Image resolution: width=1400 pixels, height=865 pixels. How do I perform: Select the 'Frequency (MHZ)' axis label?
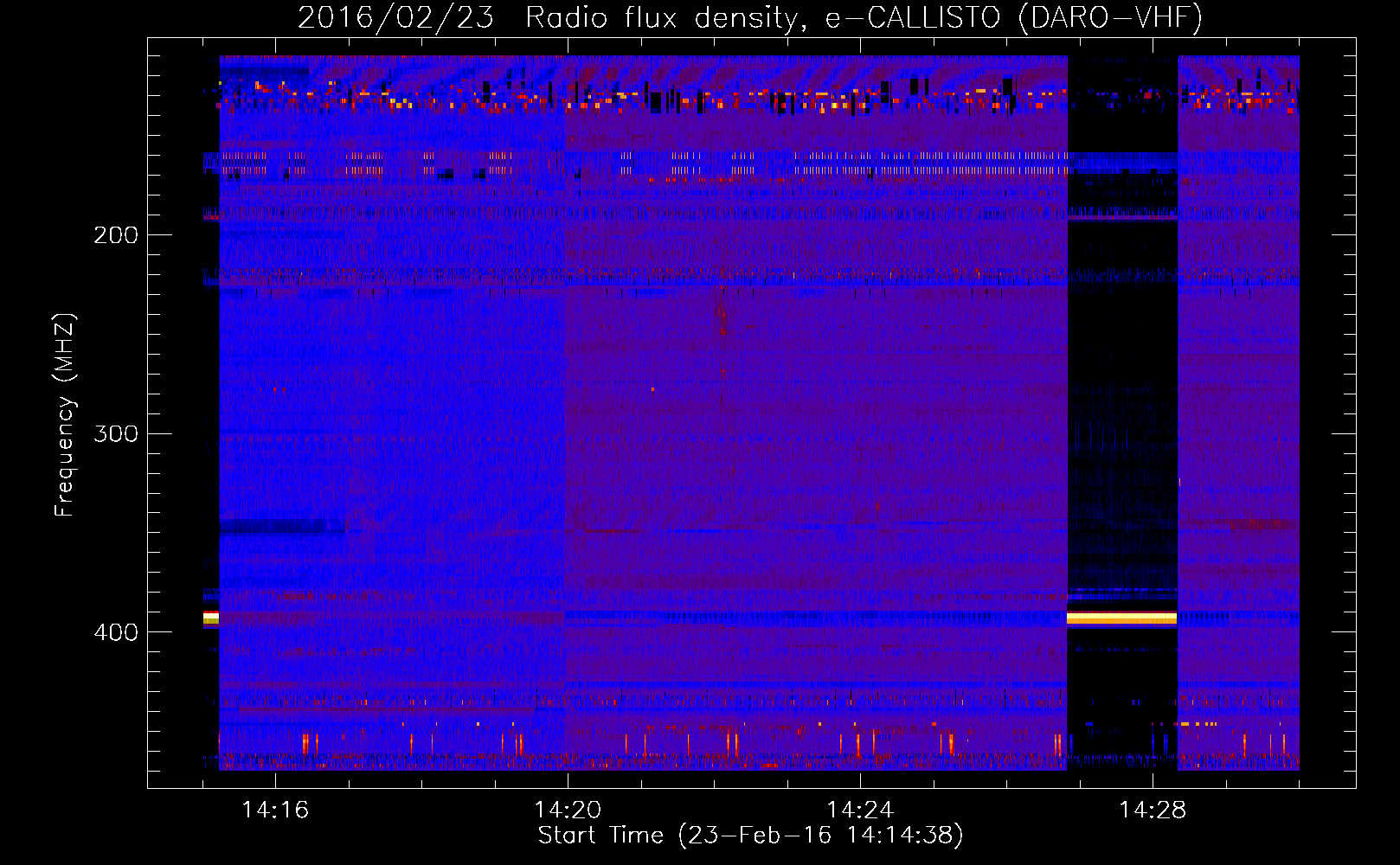(65, 415)
